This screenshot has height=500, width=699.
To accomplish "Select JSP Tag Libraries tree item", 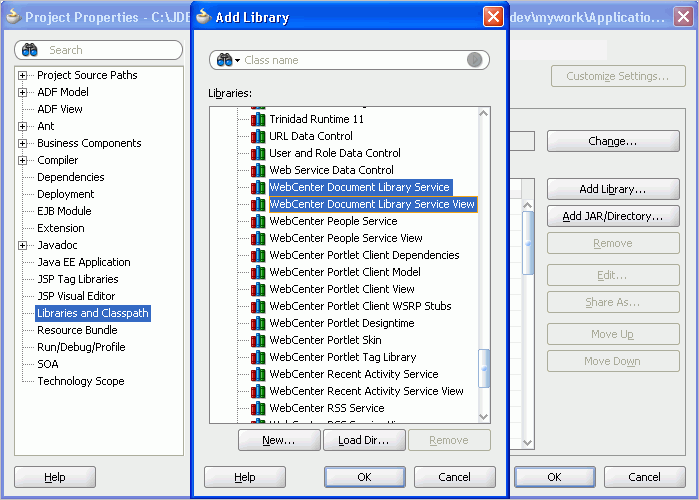I will click(78, 279).
